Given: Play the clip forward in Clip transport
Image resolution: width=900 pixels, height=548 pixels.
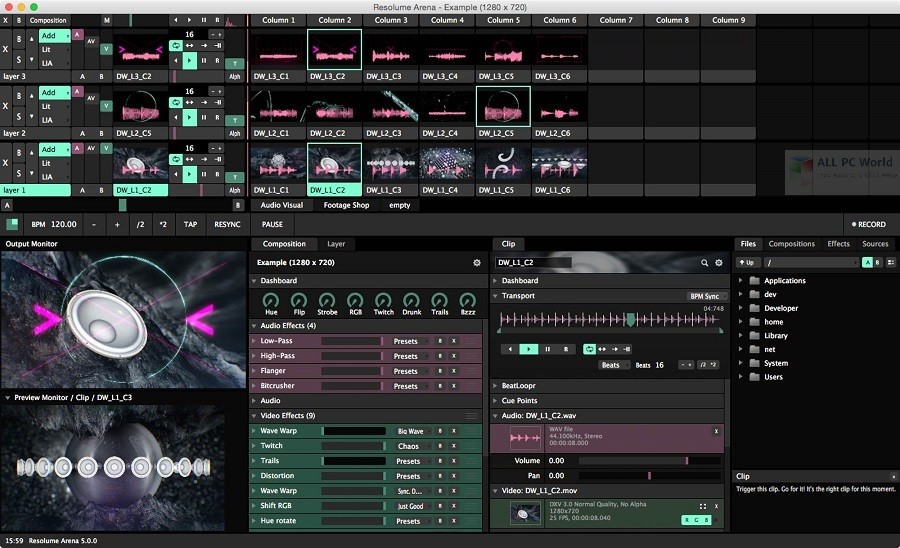Looking at the screenshot, I should pyautogui.click(x=528, y=349).
